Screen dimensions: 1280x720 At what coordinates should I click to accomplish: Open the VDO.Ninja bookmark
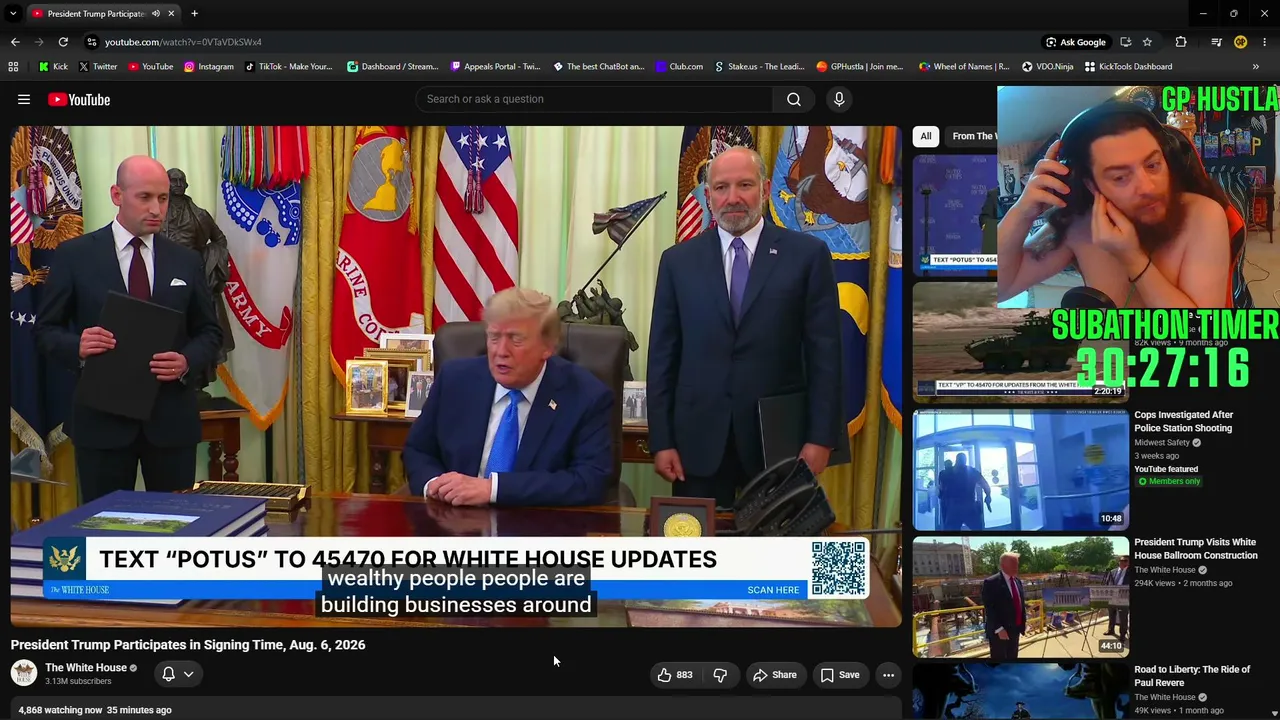click(x=1047, y=67)
